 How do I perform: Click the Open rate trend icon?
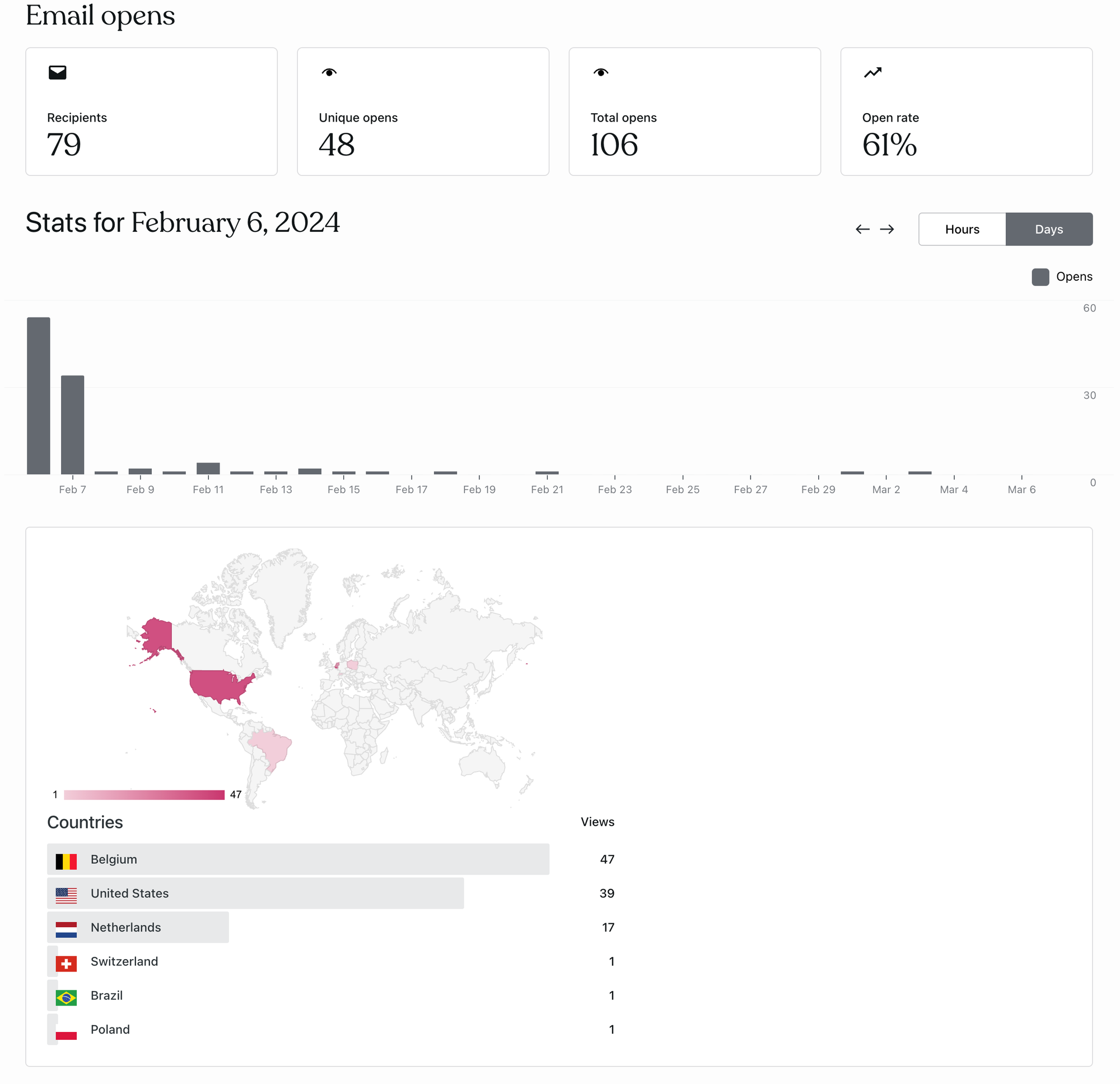[872, 73]
